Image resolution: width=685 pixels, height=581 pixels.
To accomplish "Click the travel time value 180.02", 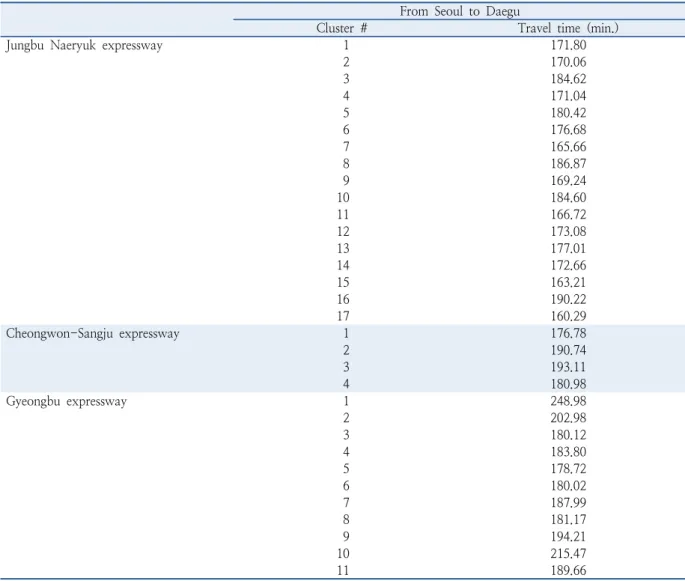I will click(568, 486).
